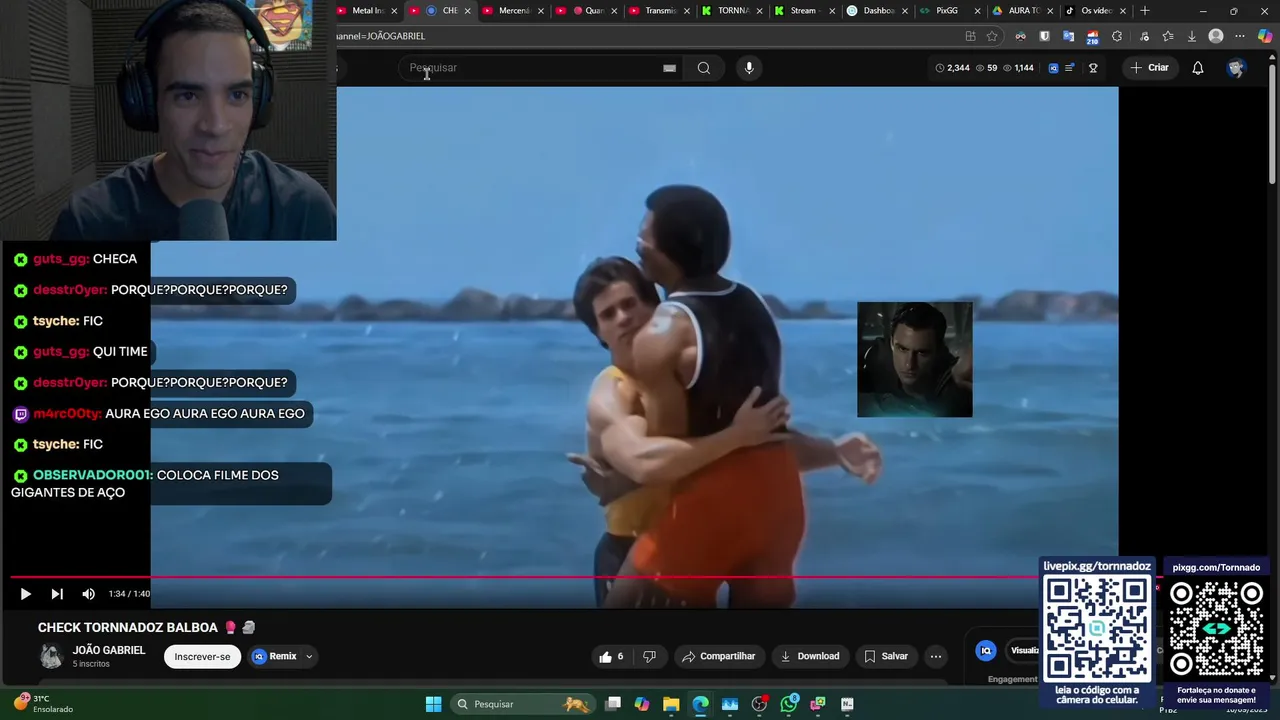1280x720 pixels.
Task: Open the Criar (create) button
Action: point(1149,68)
